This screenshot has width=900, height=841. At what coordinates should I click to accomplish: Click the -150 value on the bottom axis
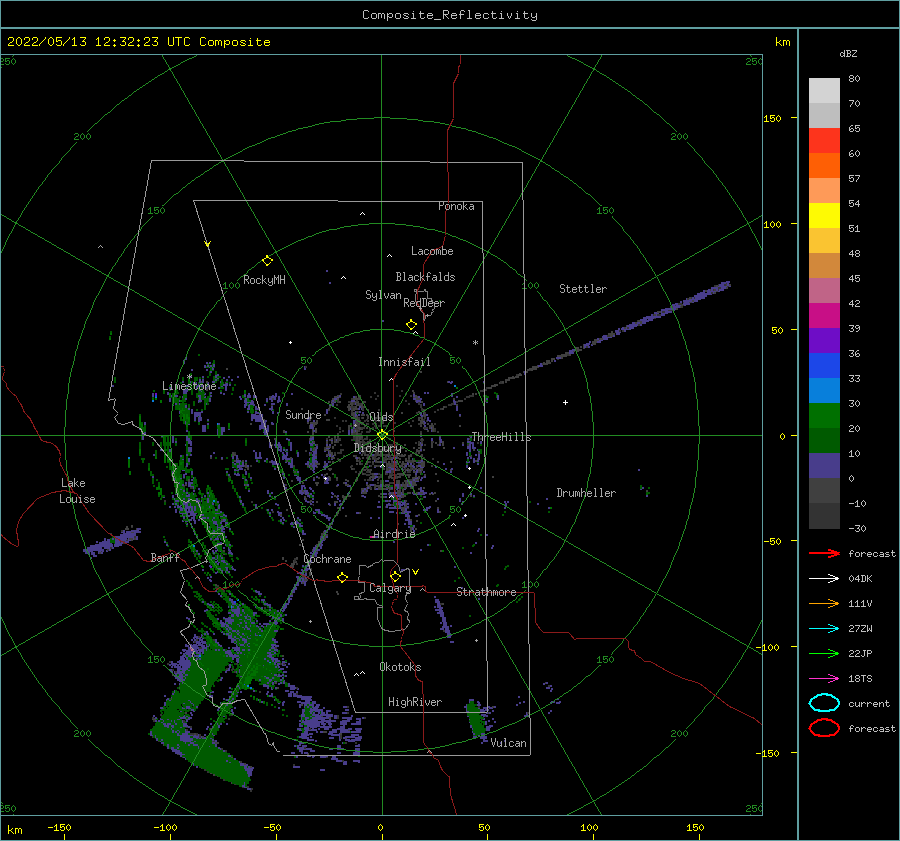[59, 827]
